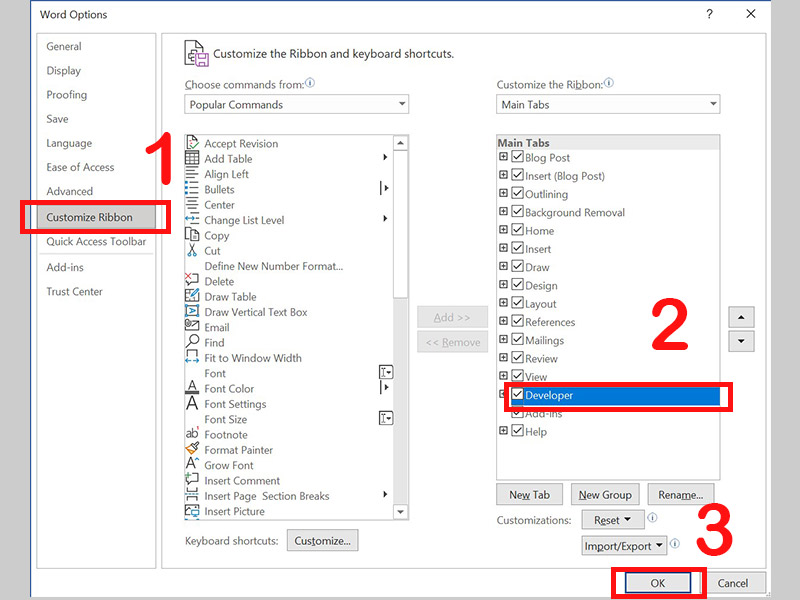Click the Insert Comment icon
800x600 pixels.
(x=192, y=479)
